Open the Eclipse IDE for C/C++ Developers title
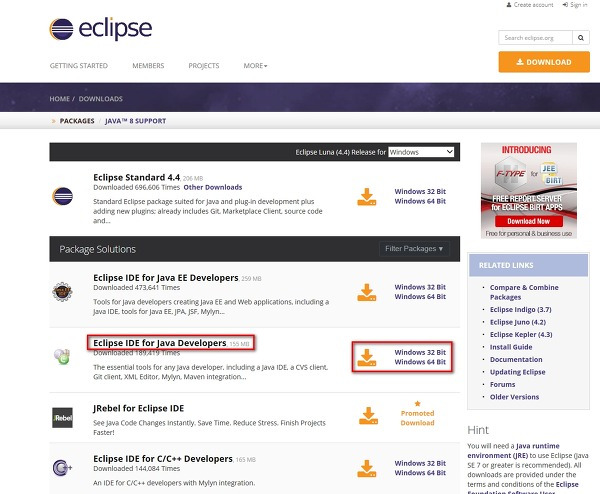This screenshot has height=494, width=600. point(163,458)
